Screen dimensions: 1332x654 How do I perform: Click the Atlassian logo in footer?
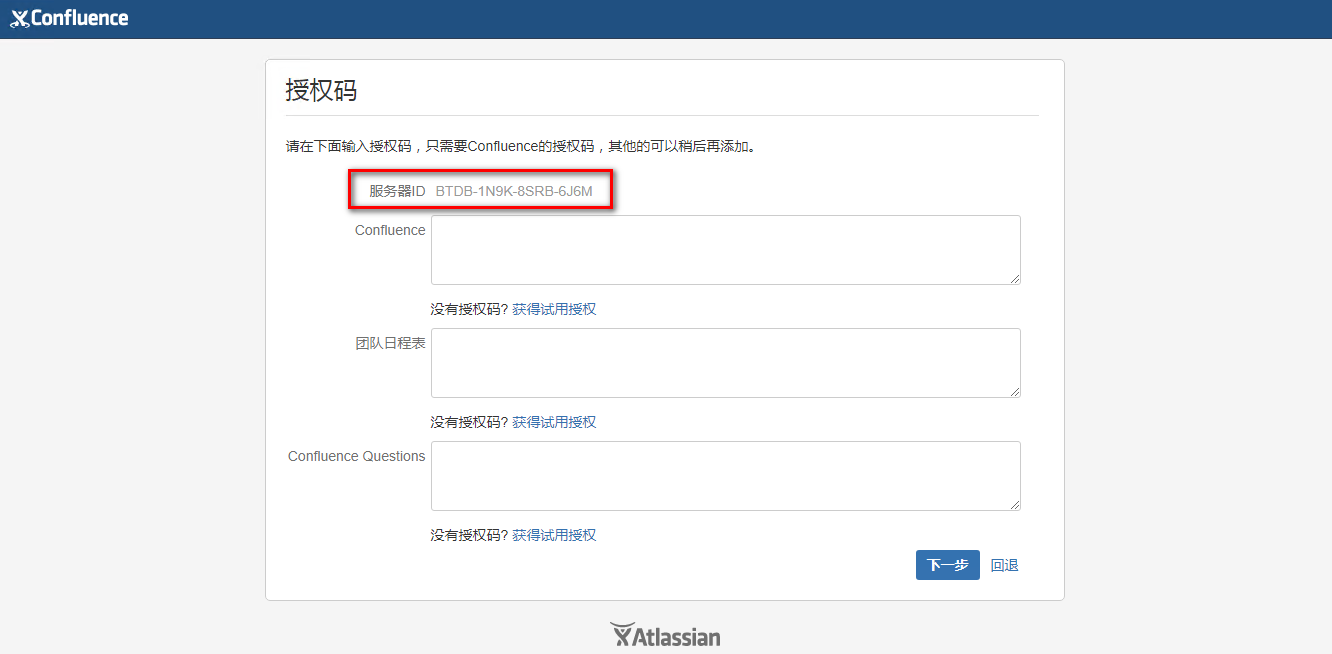click(x=665, y=635)
